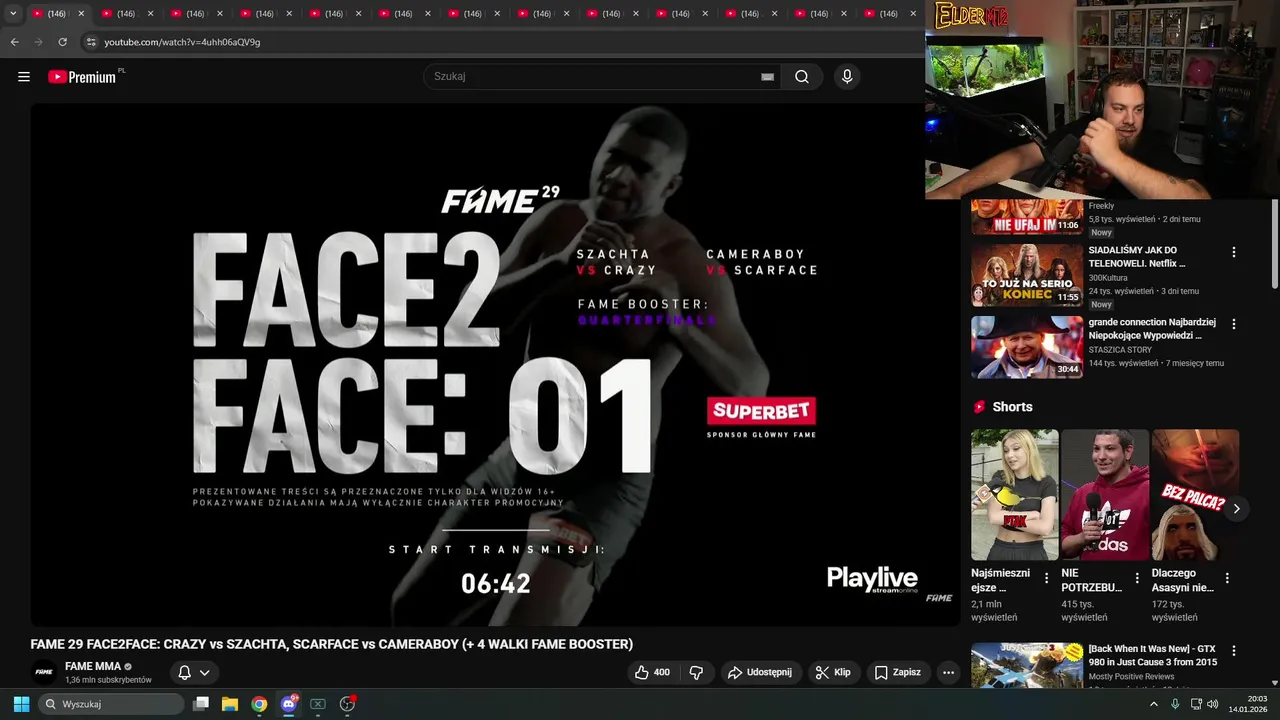Image resolution: width=1280 pixels, height=720 pixels.
Task: Open more actions three-dot button under video
Action: (x=949, y=672)
